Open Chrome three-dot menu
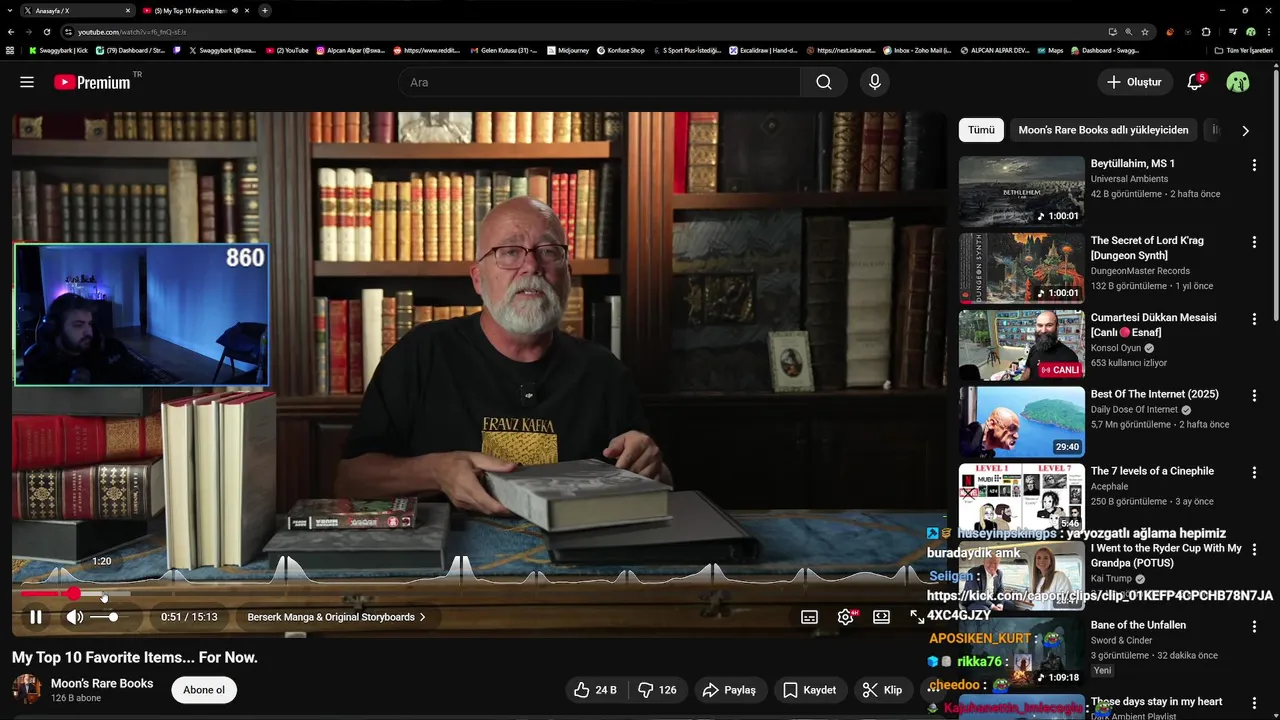This screenshot has height=720, width=1280. click(x=1268, y=32)
